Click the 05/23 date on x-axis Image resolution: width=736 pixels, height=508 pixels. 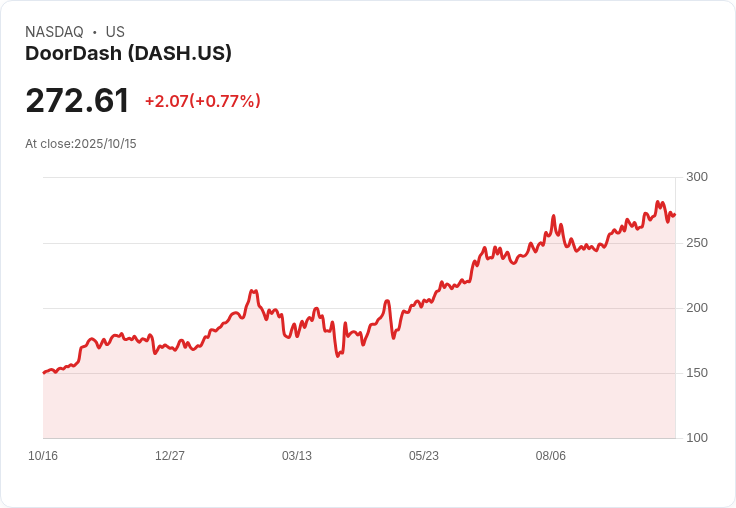[424, 456]
